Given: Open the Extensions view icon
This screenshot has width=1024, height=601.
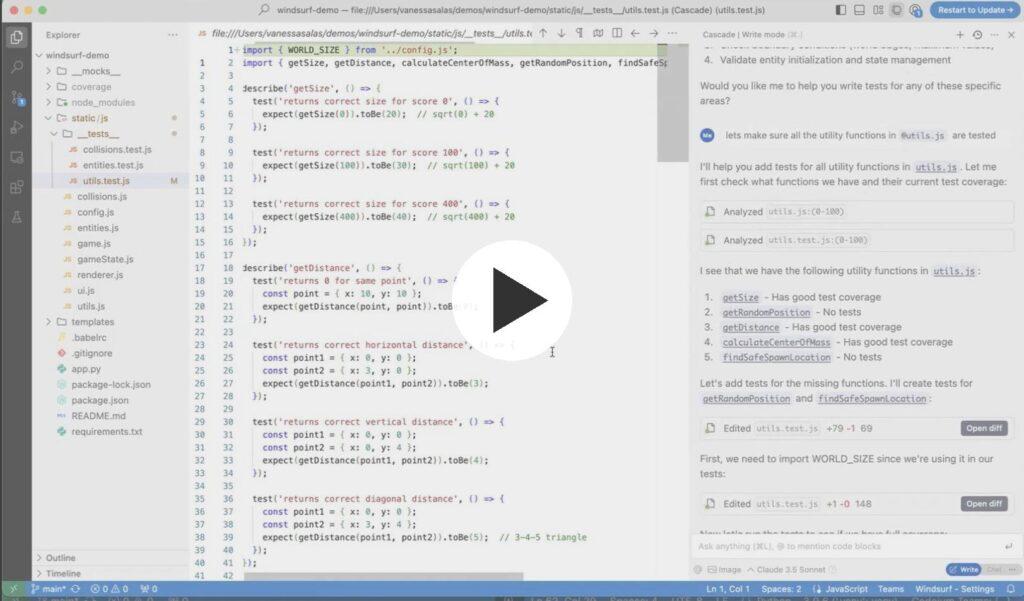Looking at the screenshot, I should [x=16, y=187].
